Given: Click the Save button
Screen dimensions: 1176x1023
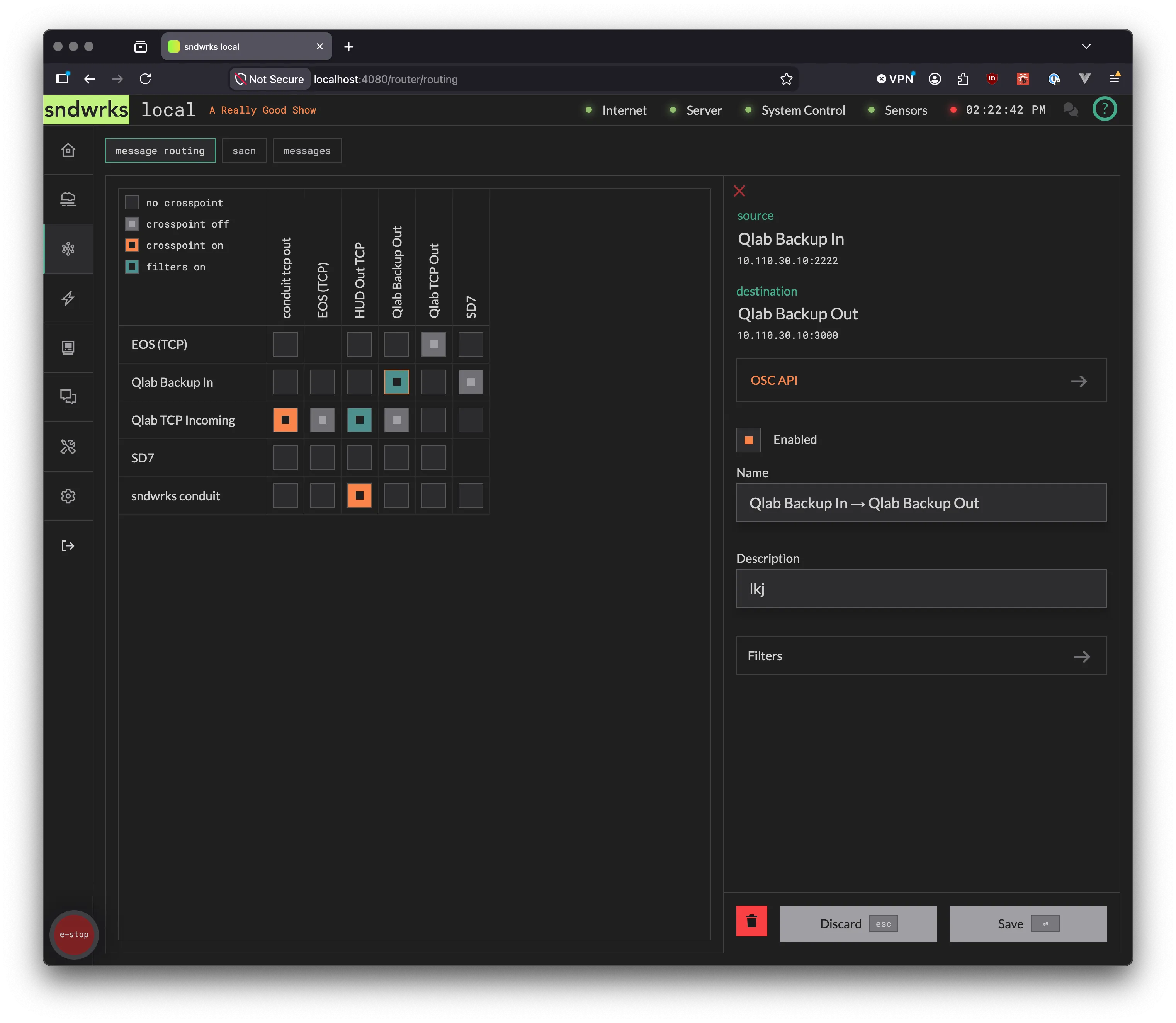Looking at the screenshot, I should click(1028, 923).
